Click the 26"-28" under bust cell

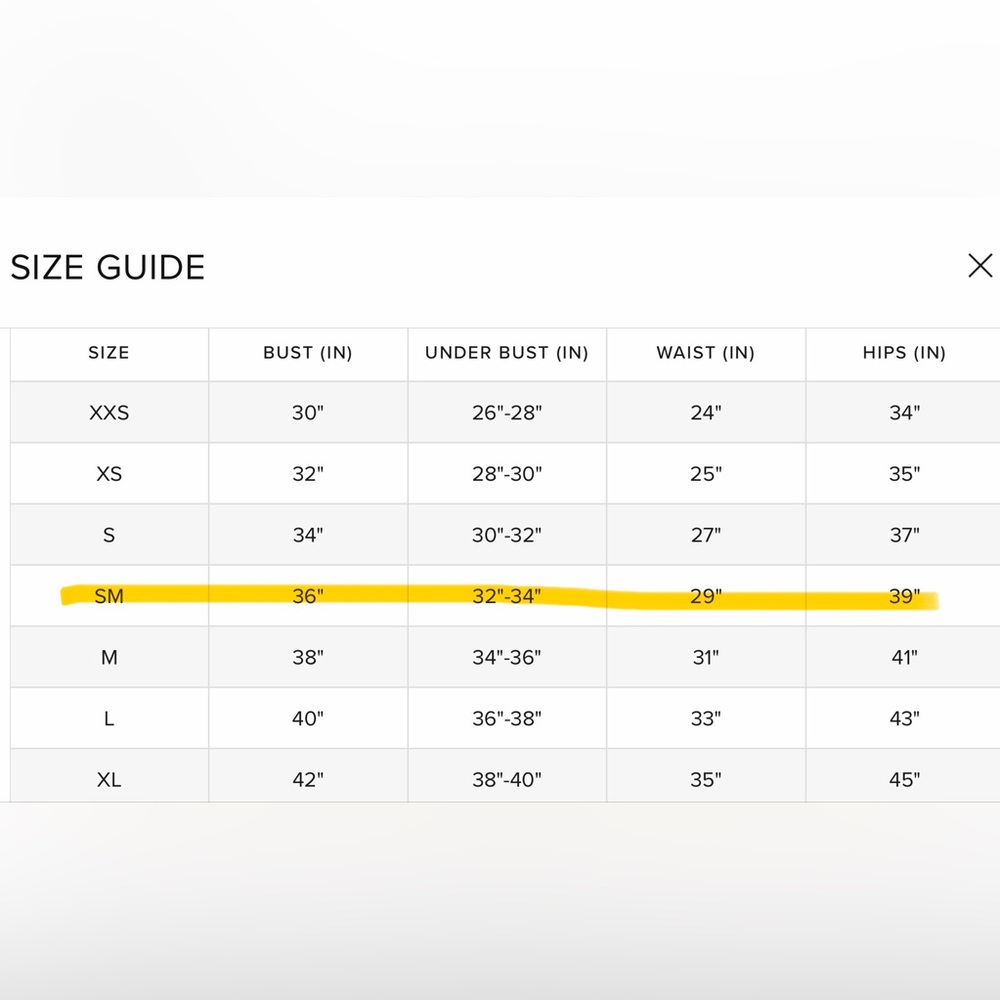[x=507, y=413]
